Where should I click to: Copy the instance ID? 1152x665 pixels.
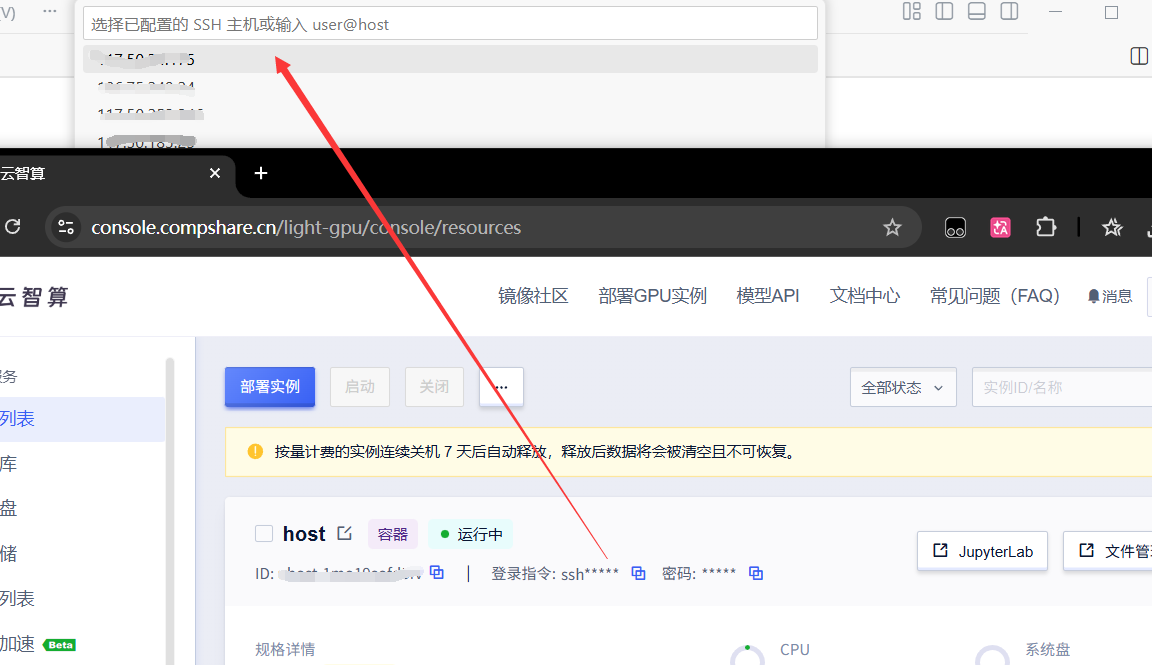(436, 573)
